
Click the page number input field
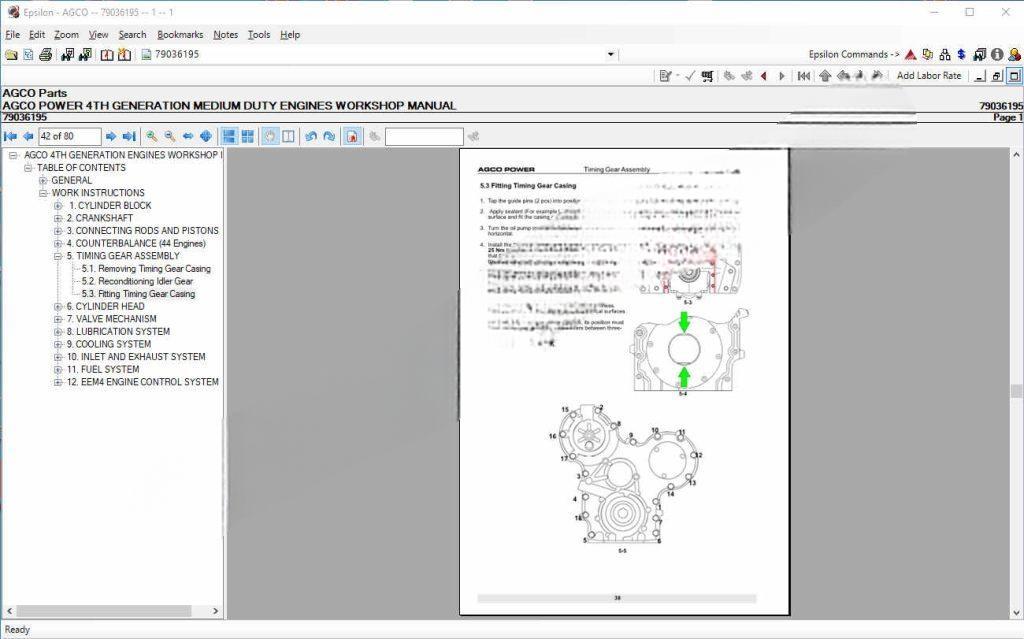[69, 136]
